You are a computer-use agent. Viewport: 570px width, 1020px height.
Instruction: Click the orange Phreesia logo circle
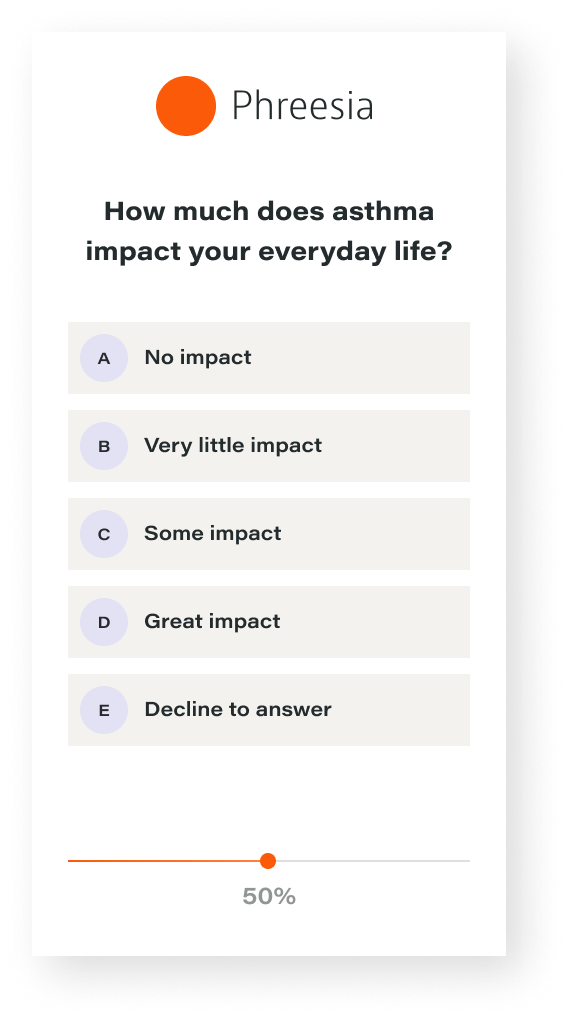(x=185, y=106)
